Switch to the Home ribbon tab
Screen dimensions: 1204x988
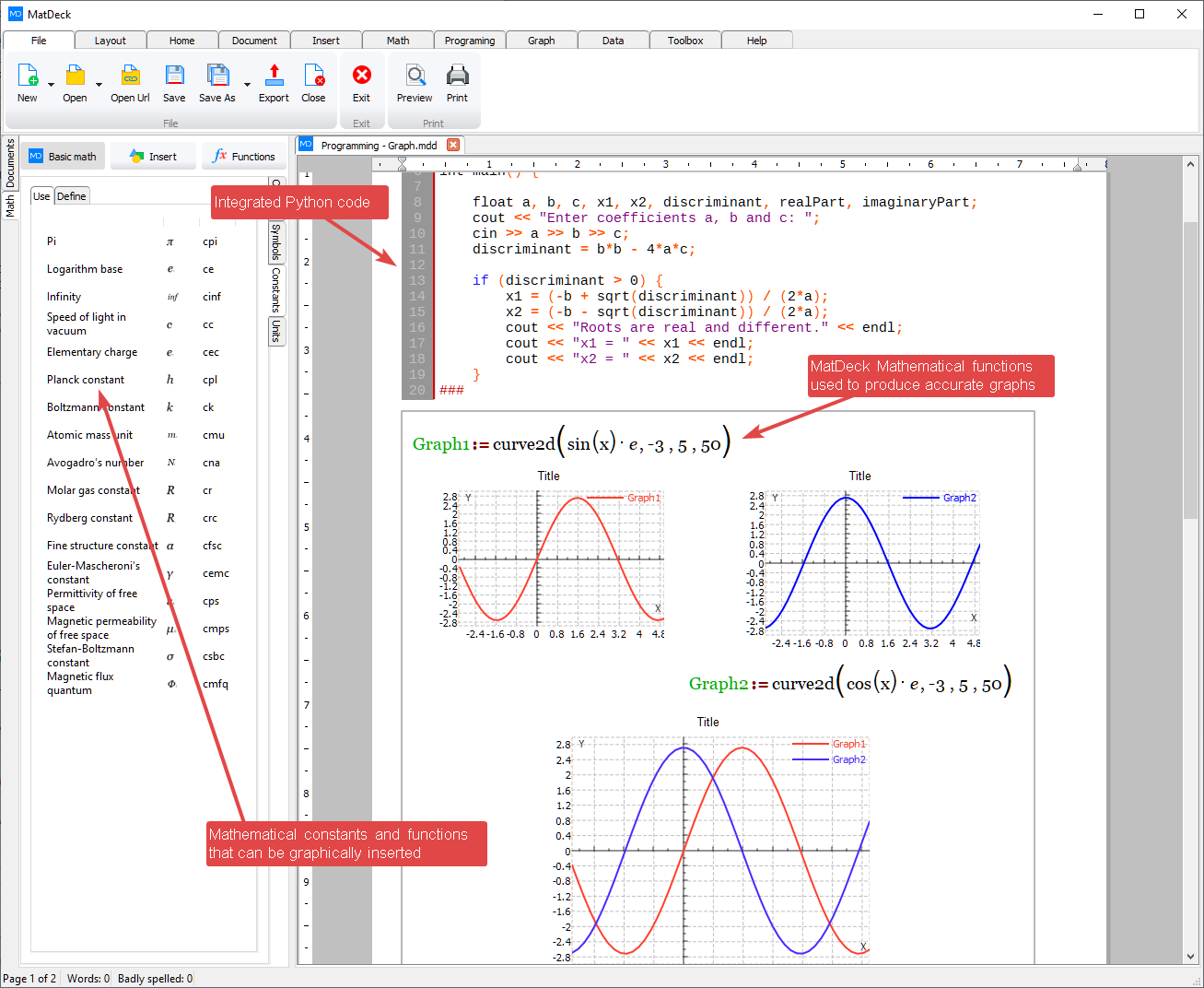[x=182, y=41]
